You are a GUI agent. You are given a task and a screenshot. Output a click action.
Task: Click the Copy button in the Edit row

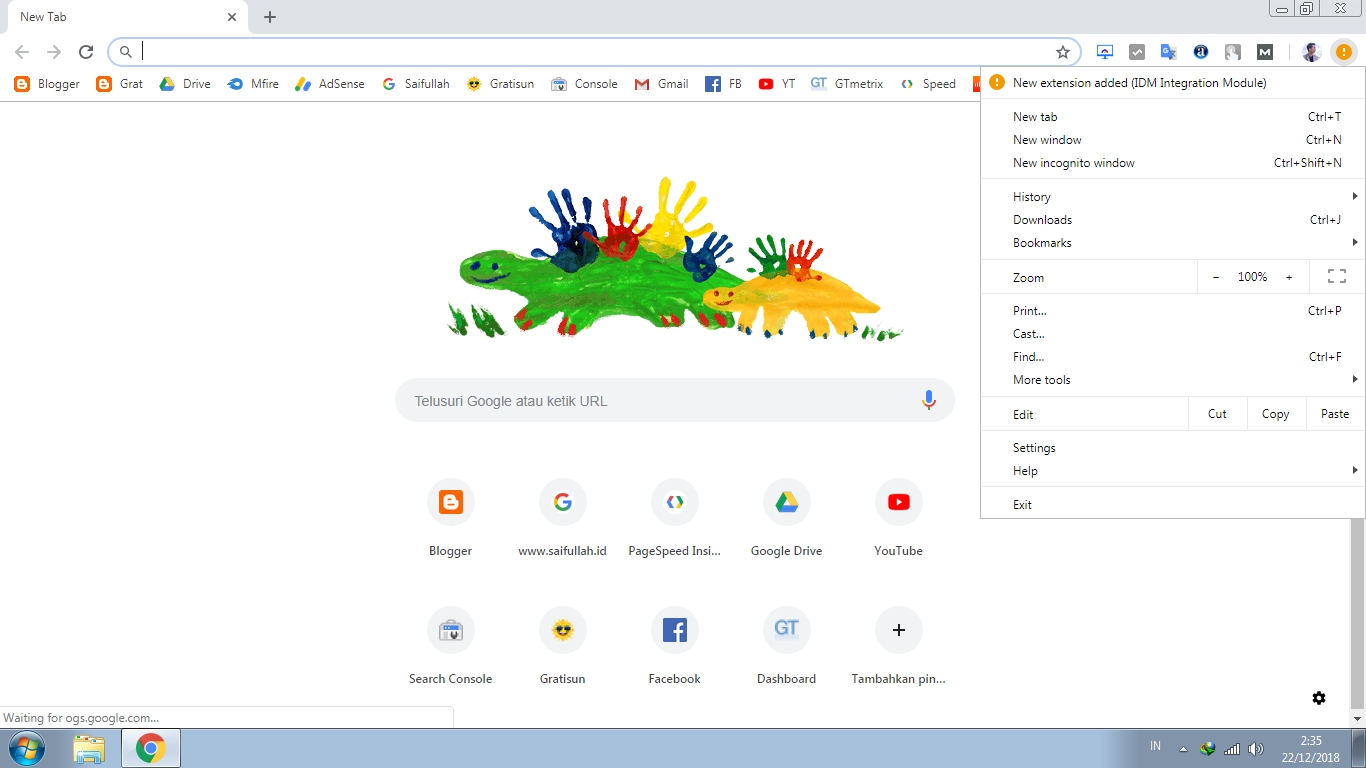1275,414
